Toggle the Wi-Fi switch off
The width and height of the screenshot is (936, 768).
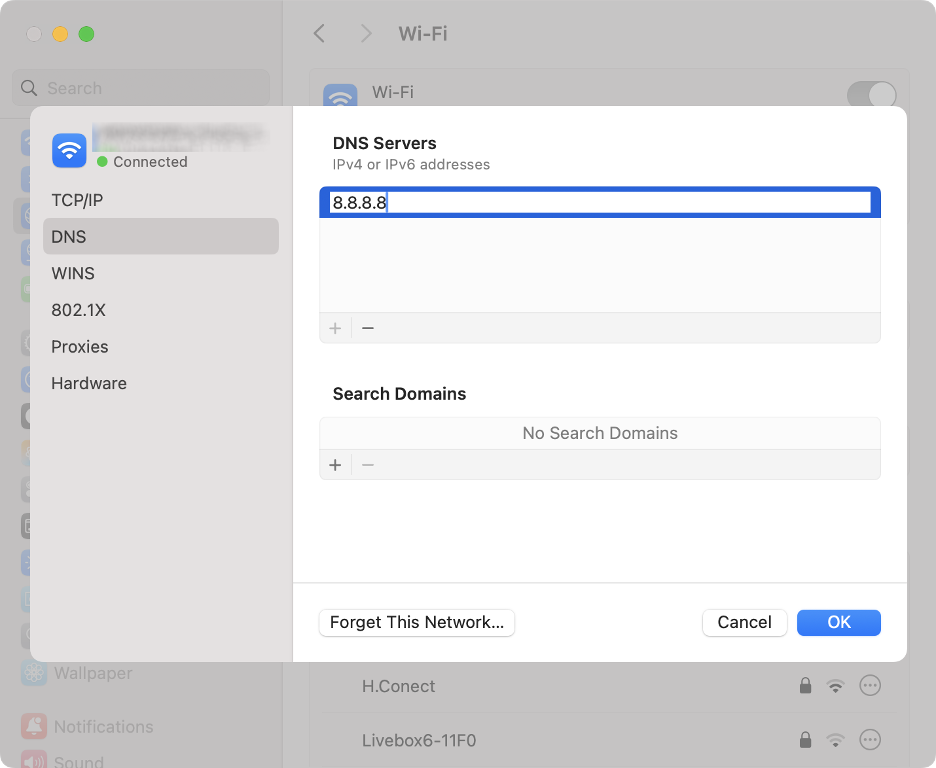(x=871, y=92)
